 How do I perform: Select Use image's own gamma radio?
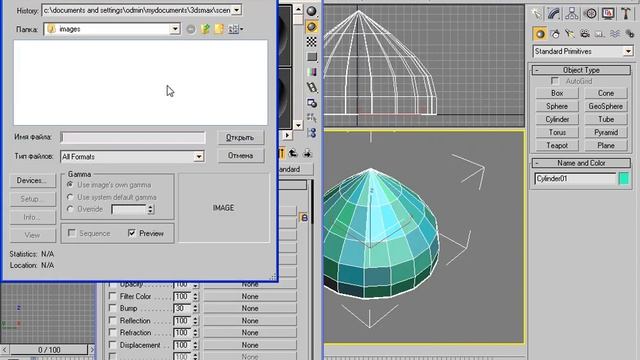coord(70,185)
